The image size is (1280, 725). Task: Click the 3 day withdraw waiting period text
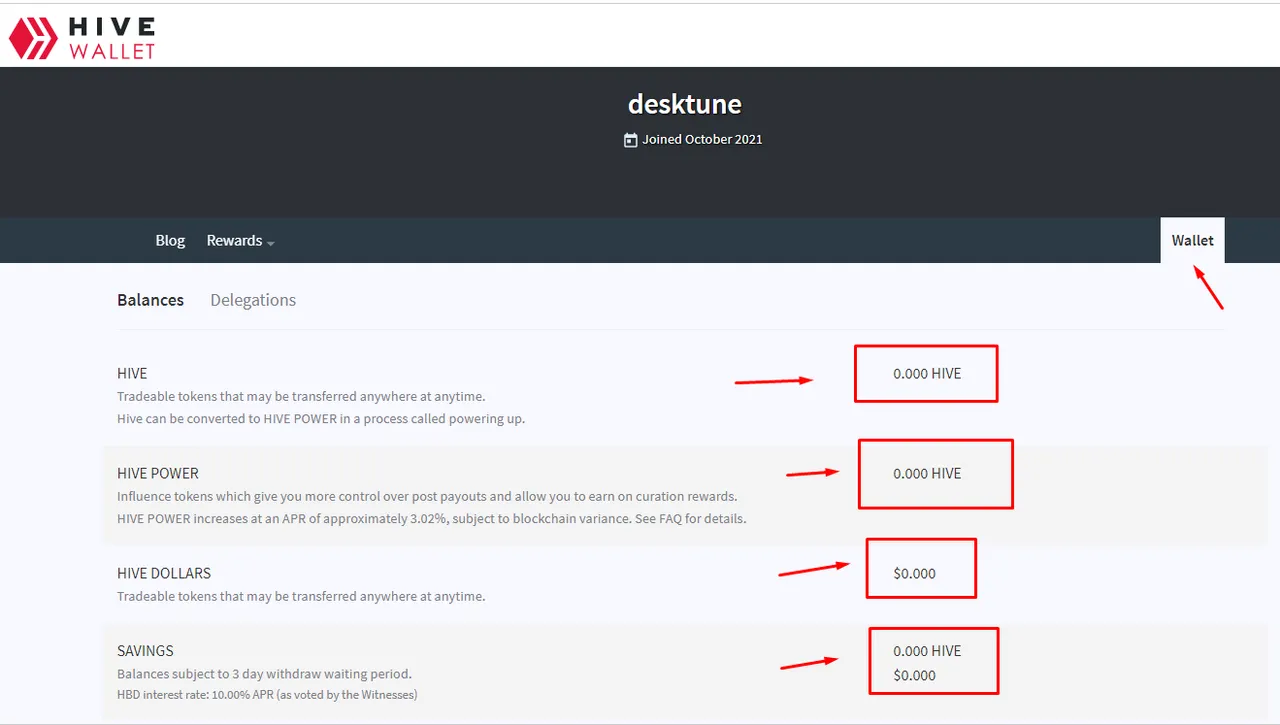point(264,674)
